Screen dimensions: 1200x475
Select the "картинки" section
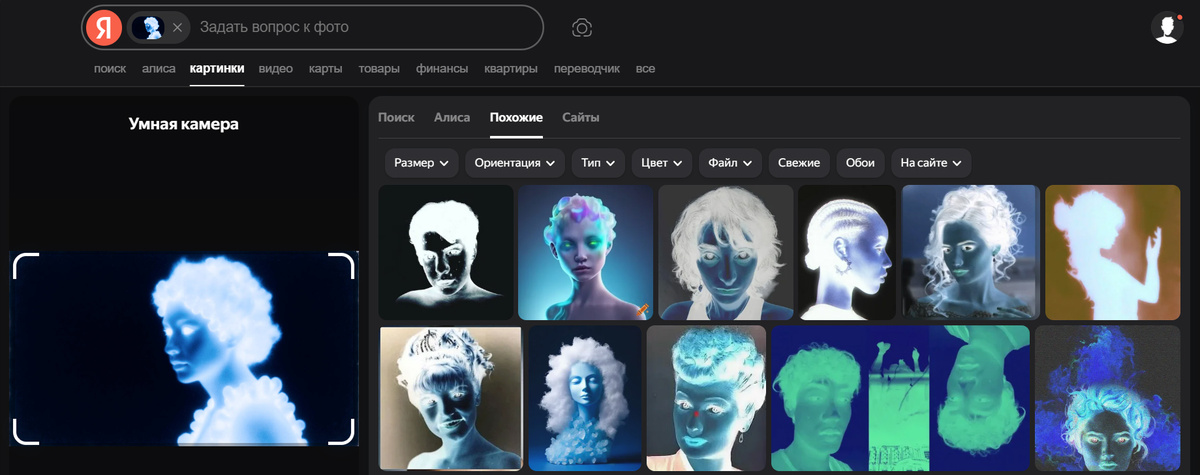tap(217, 69)
